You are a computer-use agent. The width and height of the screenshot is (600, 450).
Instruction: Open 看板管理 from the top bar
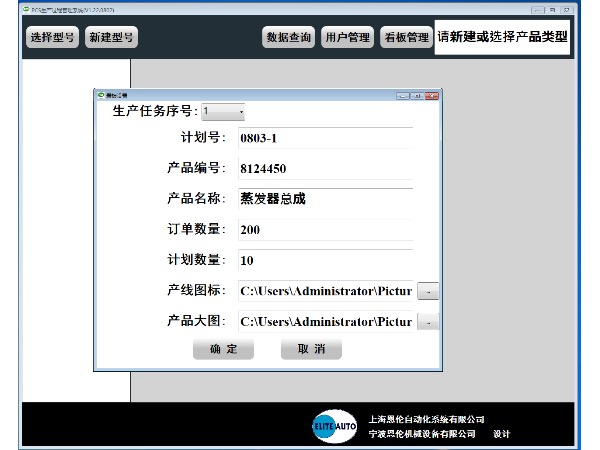click(406, 37)
